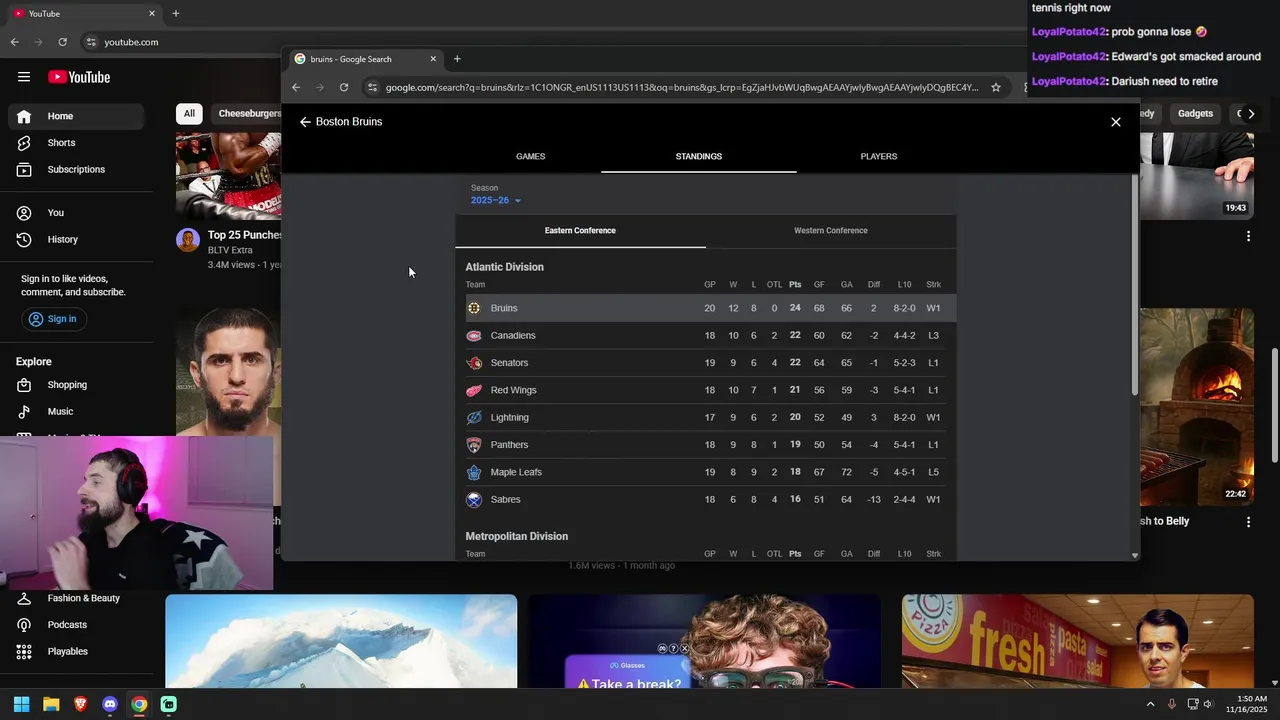Open the brick oven fire video thumbnail

(1196, 406)
